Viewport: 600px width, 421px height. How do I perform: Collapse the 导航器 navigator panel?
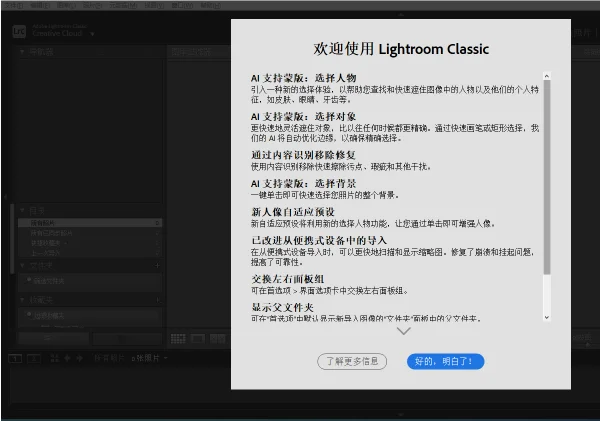click(22, 52)
